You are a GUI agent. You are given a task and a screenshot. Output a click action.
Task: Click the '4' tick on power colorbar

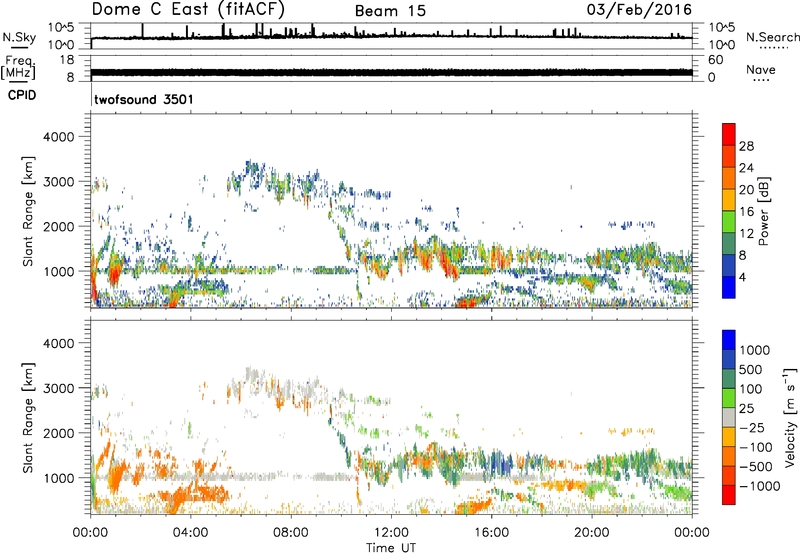pyautogui.click(x=742, y=277)
